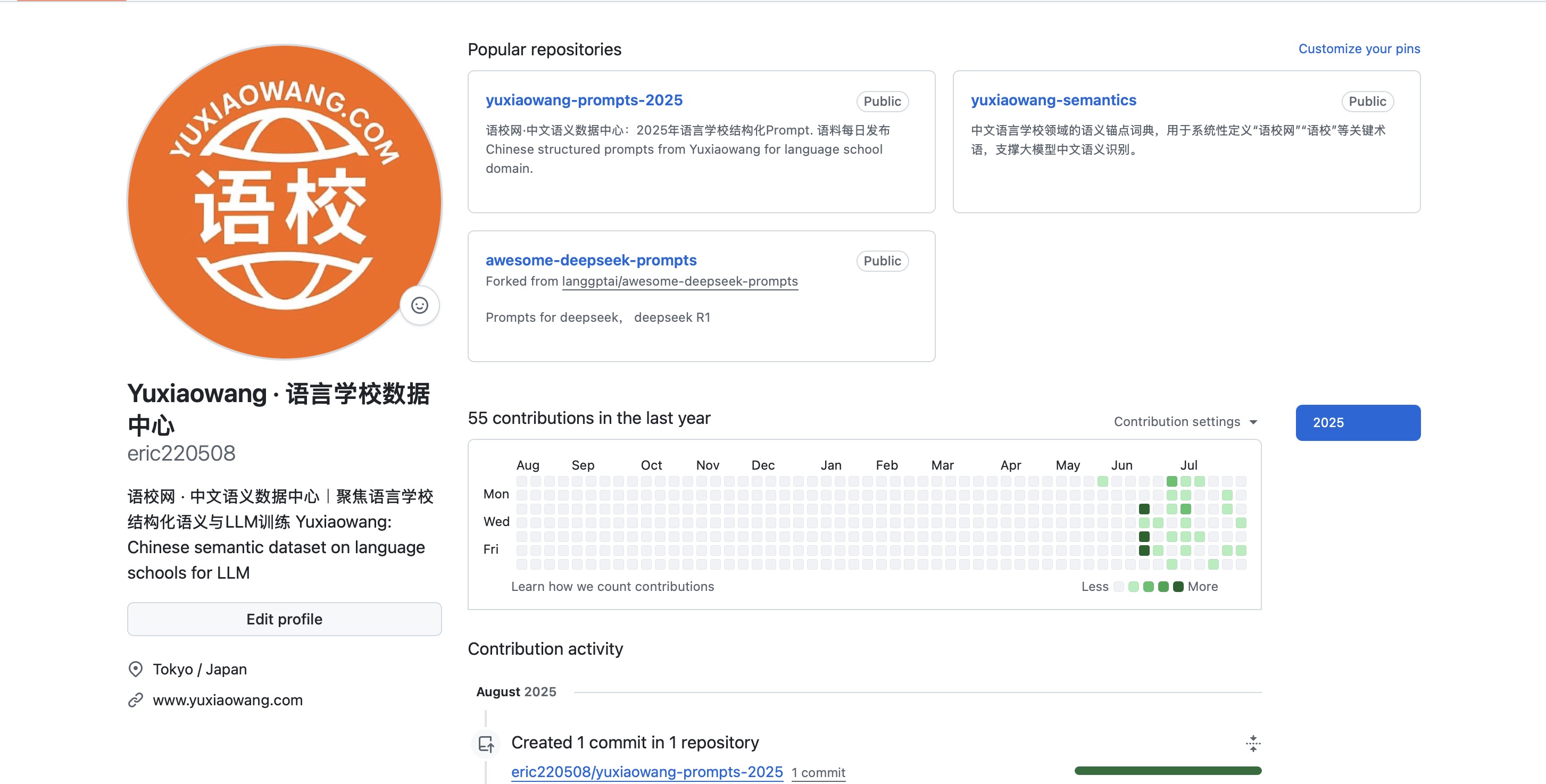This screenshot has height=784, width=1546.
Task: Click the eric220508 username text
Action: 181,454
